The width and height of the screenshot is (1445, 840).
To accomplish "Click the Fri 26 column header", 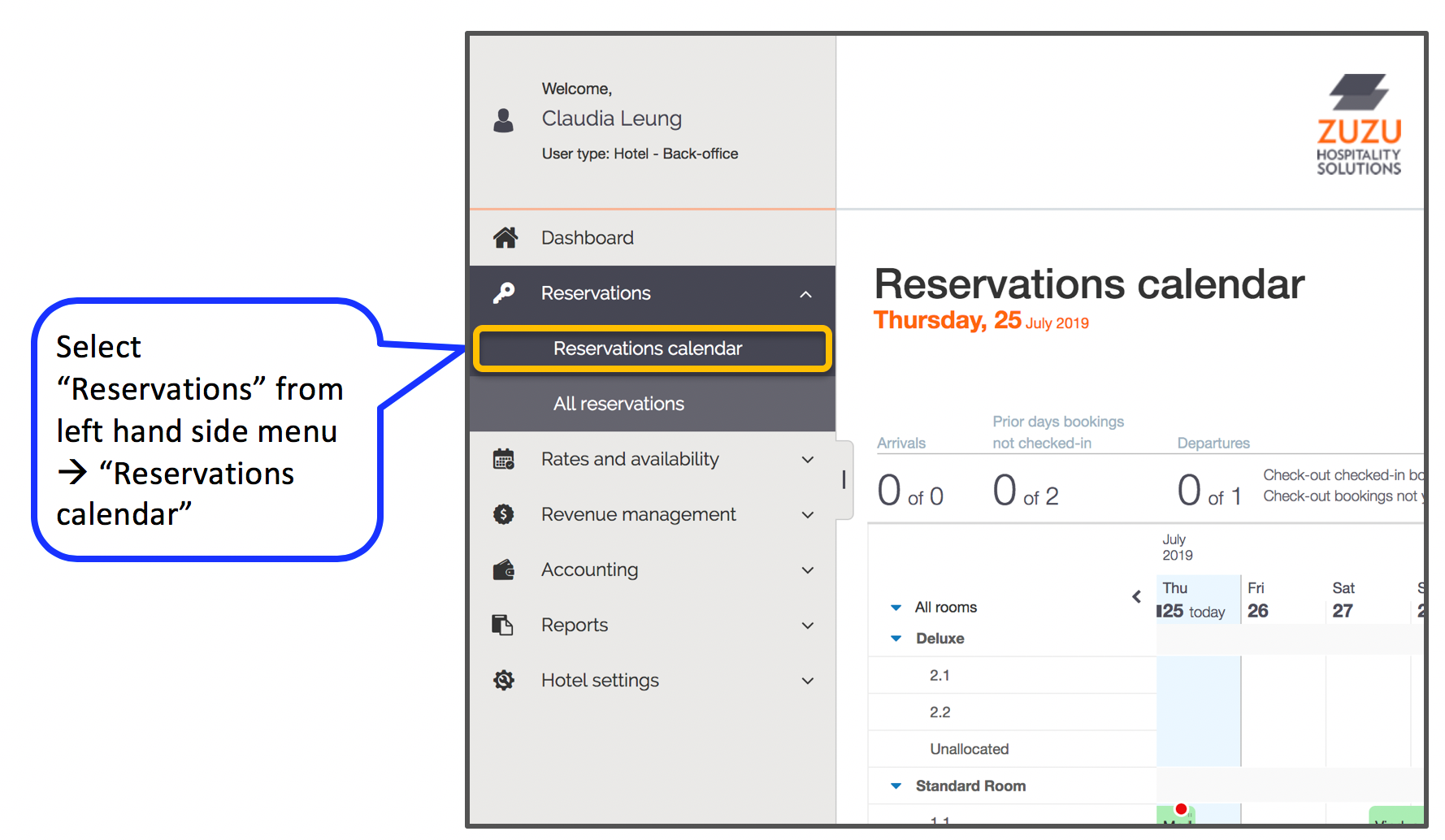I will coord(1282,600).
